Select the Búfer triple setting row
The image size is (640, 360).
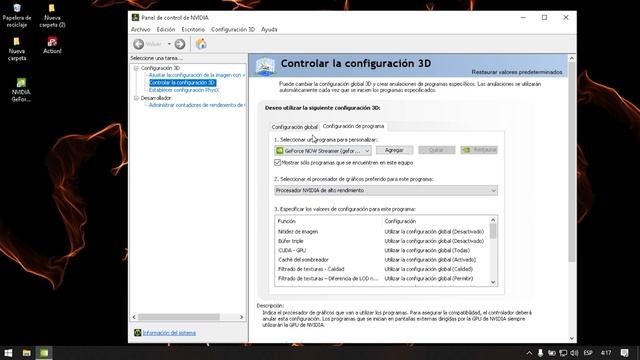381,241
